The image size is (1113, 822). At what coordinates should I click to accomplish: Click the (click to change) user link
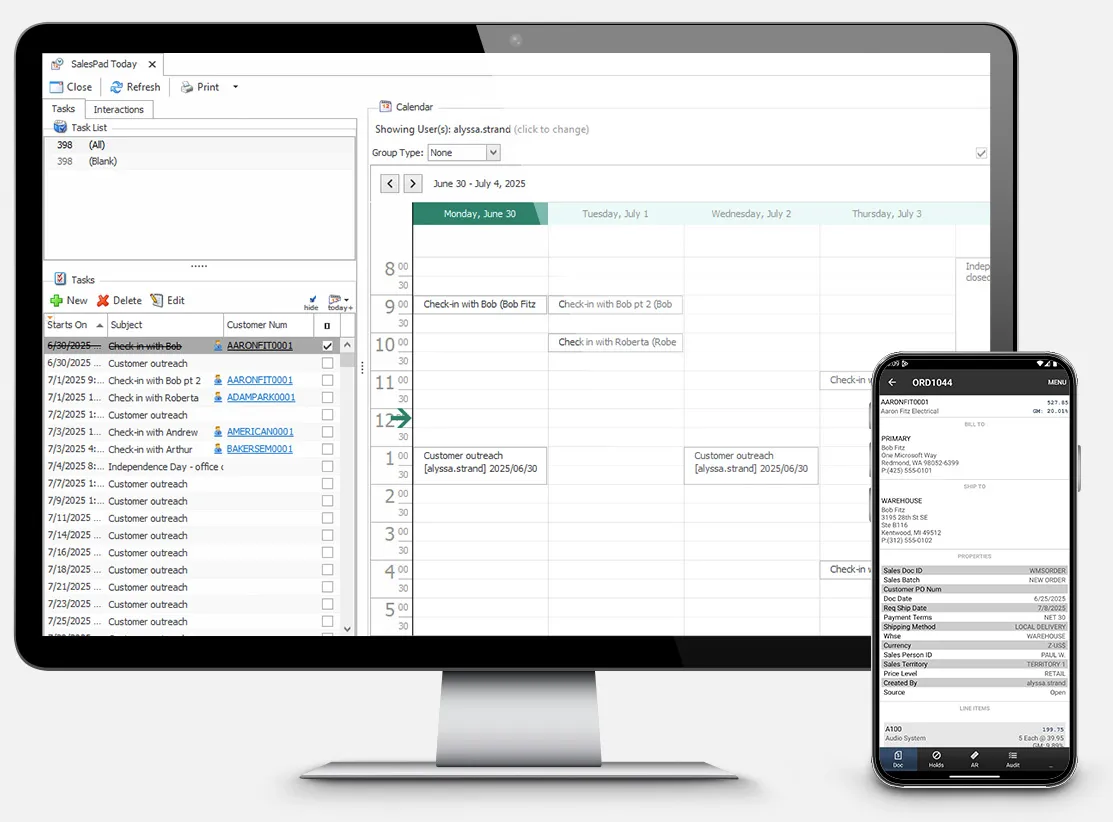click(x=552, y=129)
